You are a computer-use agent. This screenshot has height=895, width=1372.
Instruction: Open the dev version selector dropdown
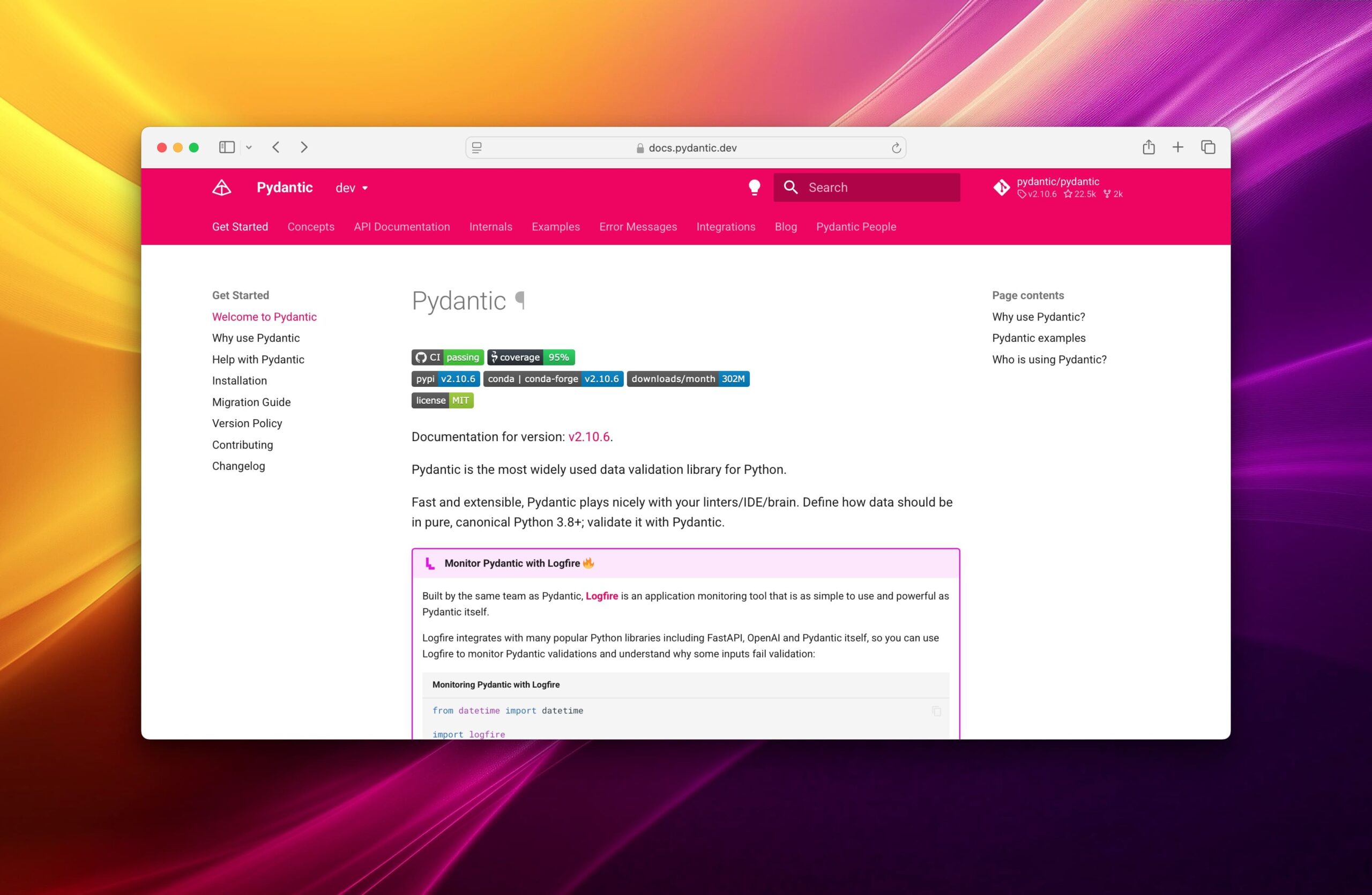coord(352,188)
